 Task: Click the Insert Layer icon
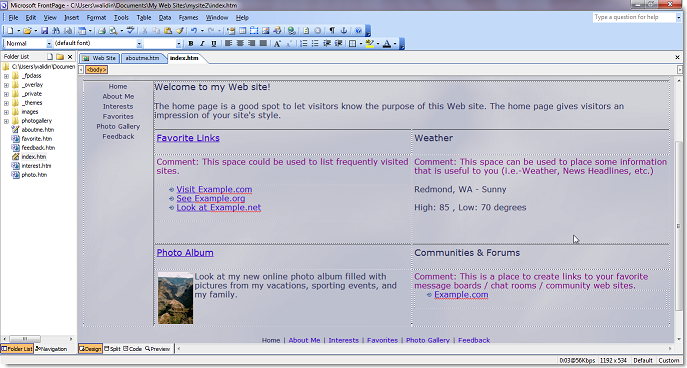(254, 31)
